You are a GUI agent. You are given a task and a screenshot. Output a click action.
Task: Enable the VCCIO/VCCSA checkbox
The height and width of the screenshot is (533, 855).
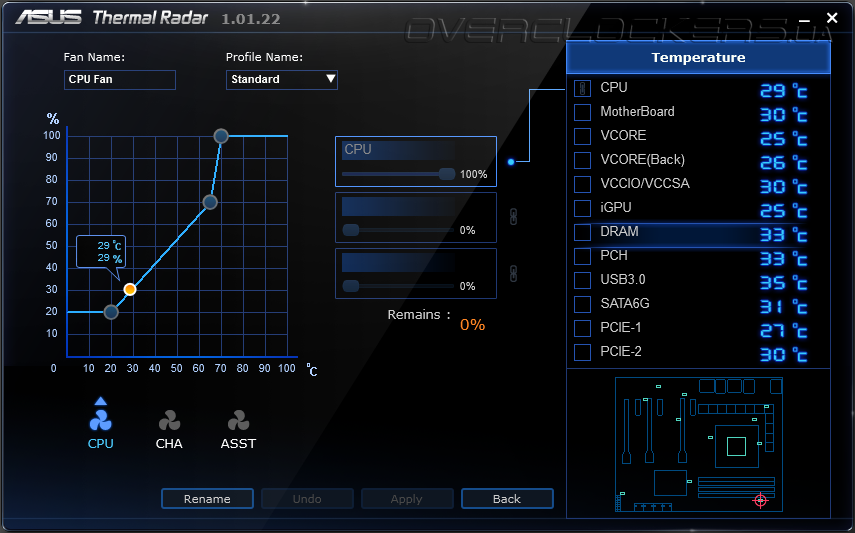tap(582, 184)
